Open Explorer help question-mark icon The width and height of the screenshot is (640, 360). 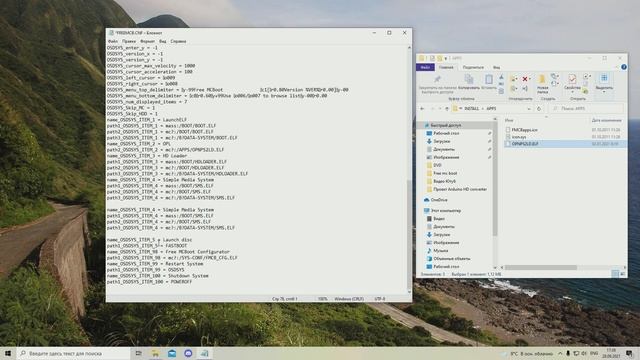click(x=624, y=67)
